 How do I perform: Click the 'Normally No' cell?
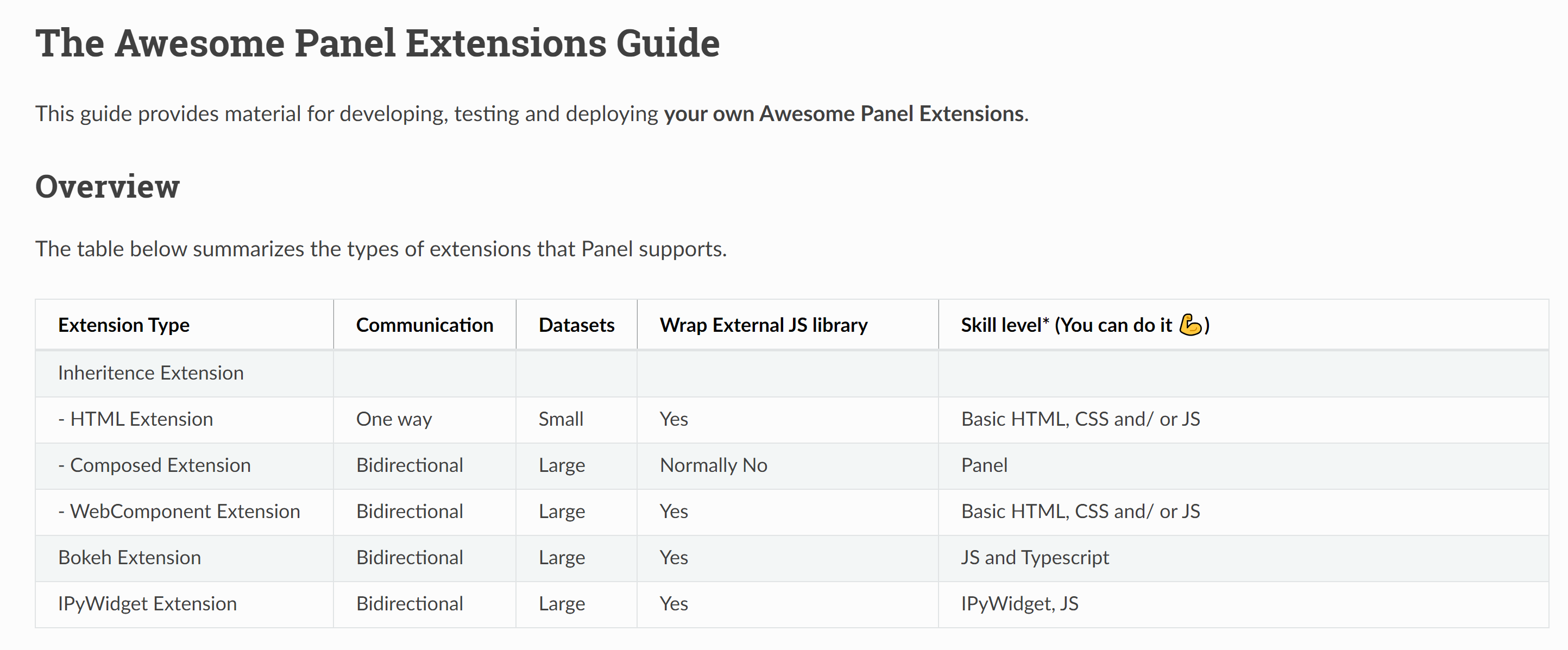(x=713, y=465)
